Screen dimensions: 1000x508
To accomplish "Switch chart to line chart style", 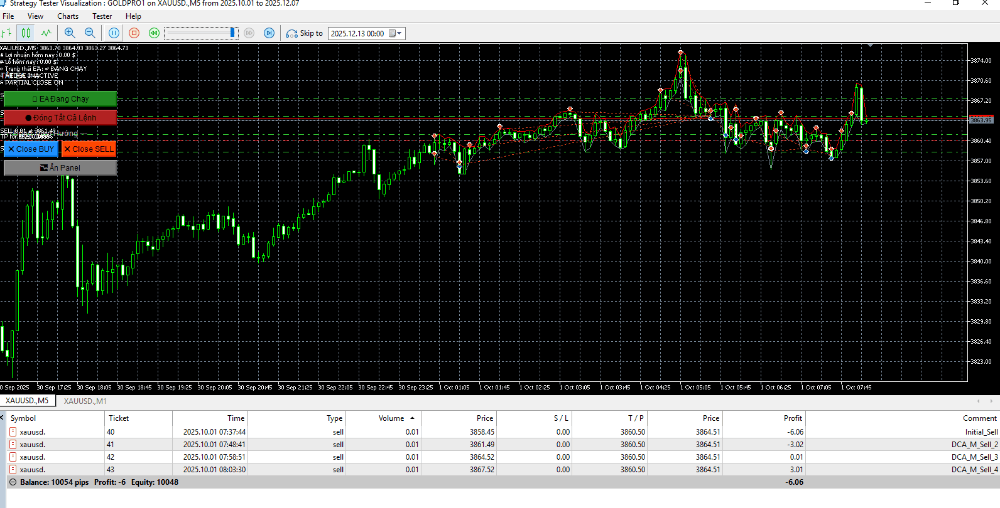I will point(46,33).
